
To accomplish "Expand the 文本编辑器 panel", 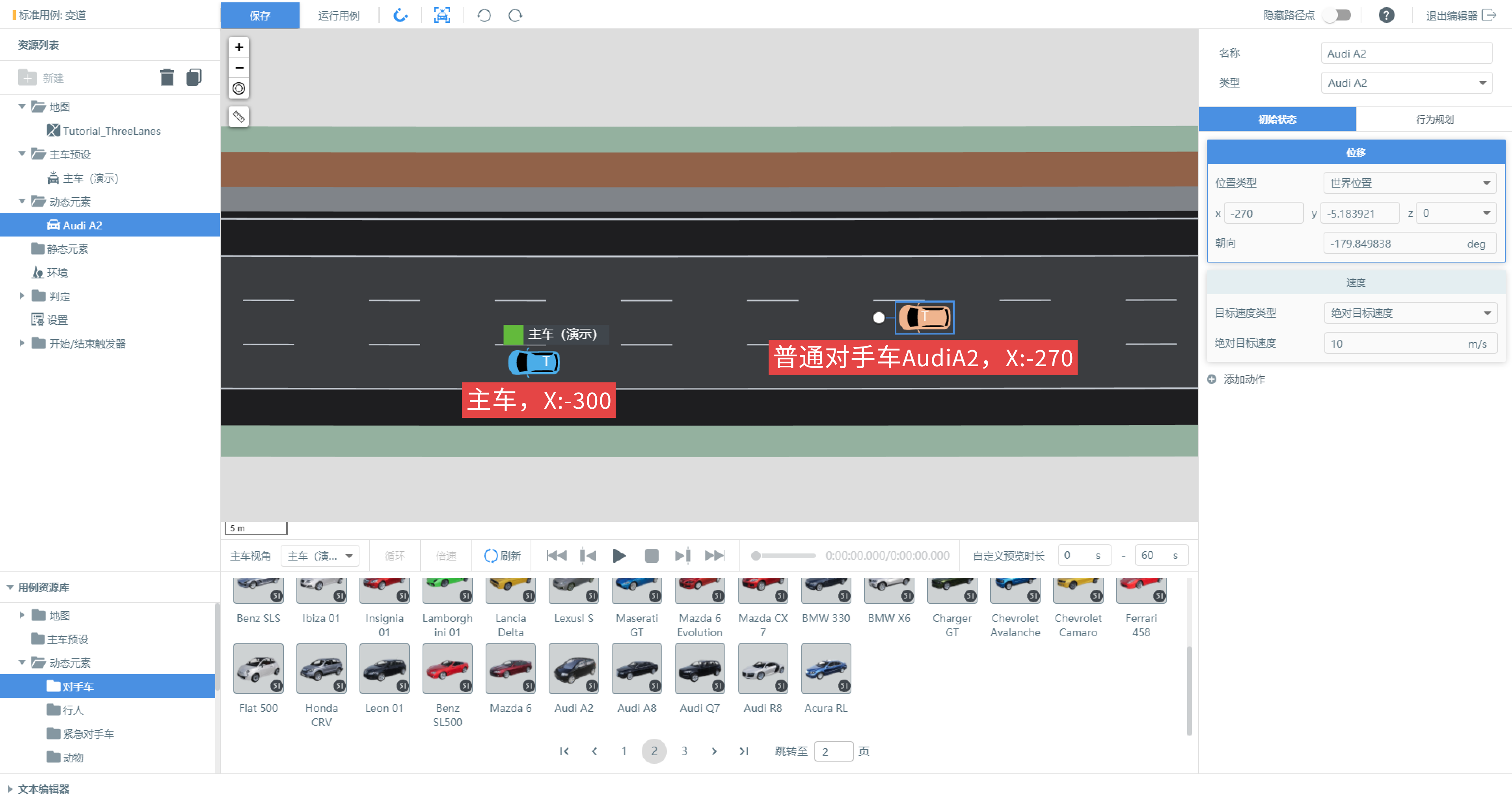I will (x=10, y=789).
